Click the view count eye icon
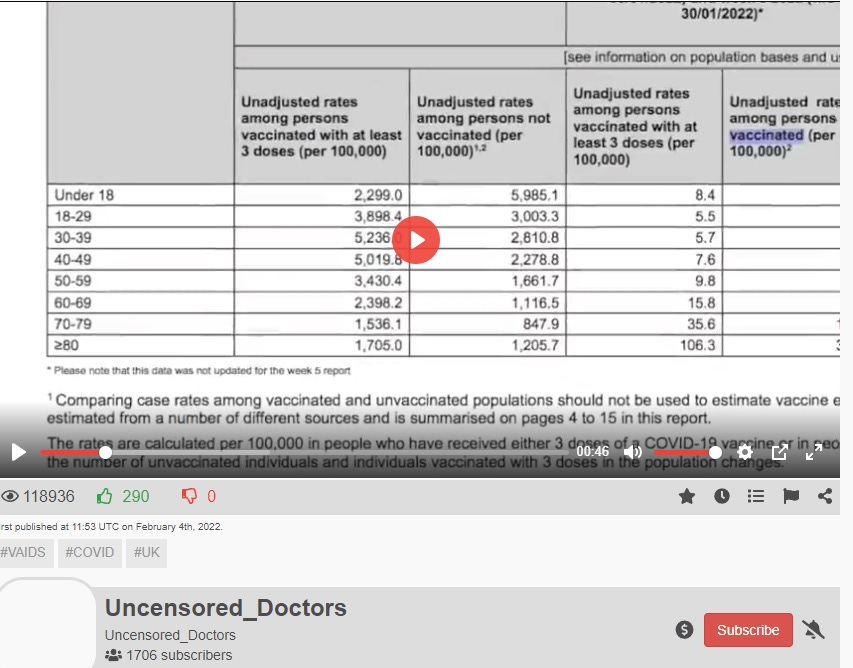853x668 pixels. [x=10, y=496]
